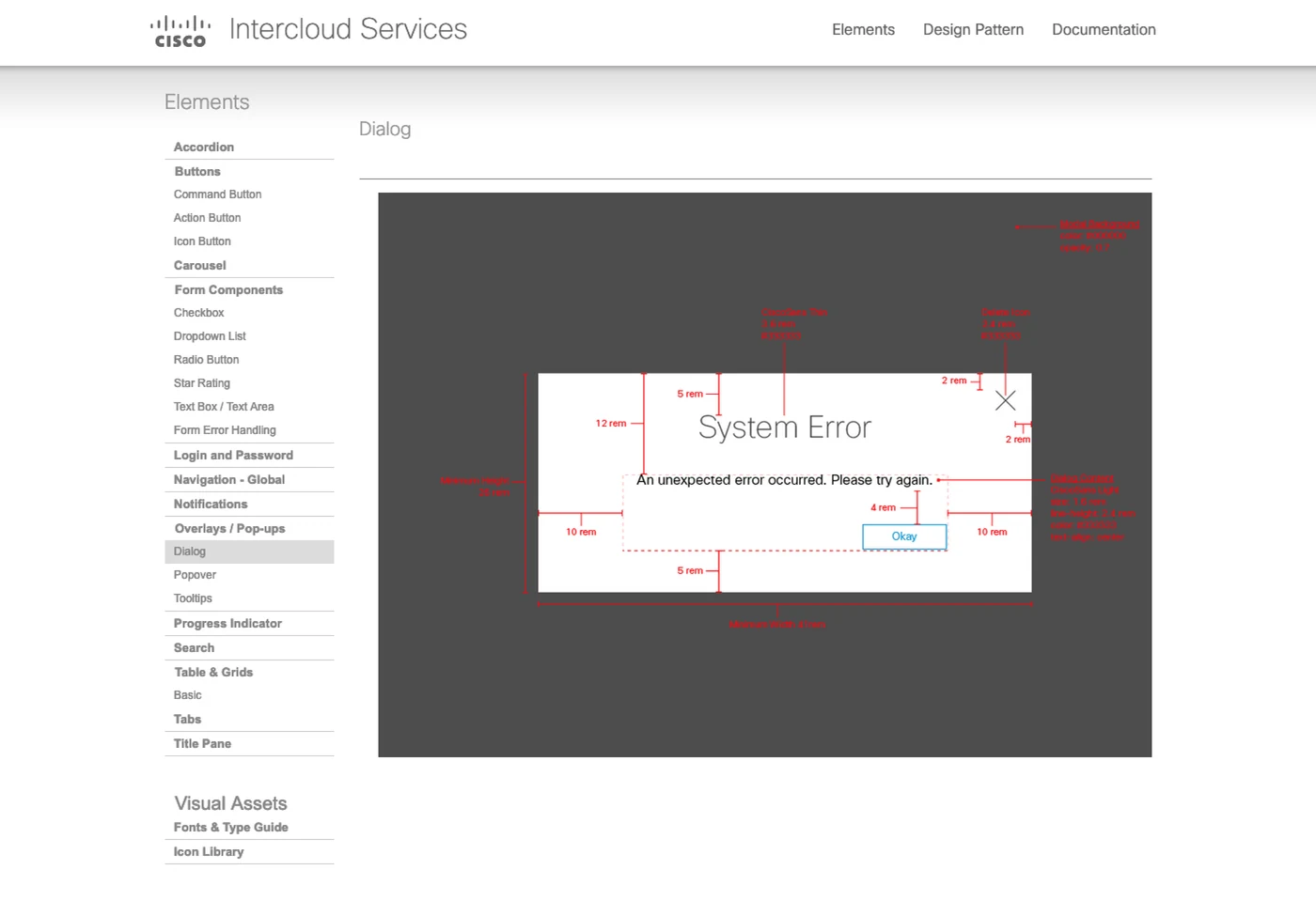
Task: Click the unexpected error message text
Action: (x=784, y=480)
